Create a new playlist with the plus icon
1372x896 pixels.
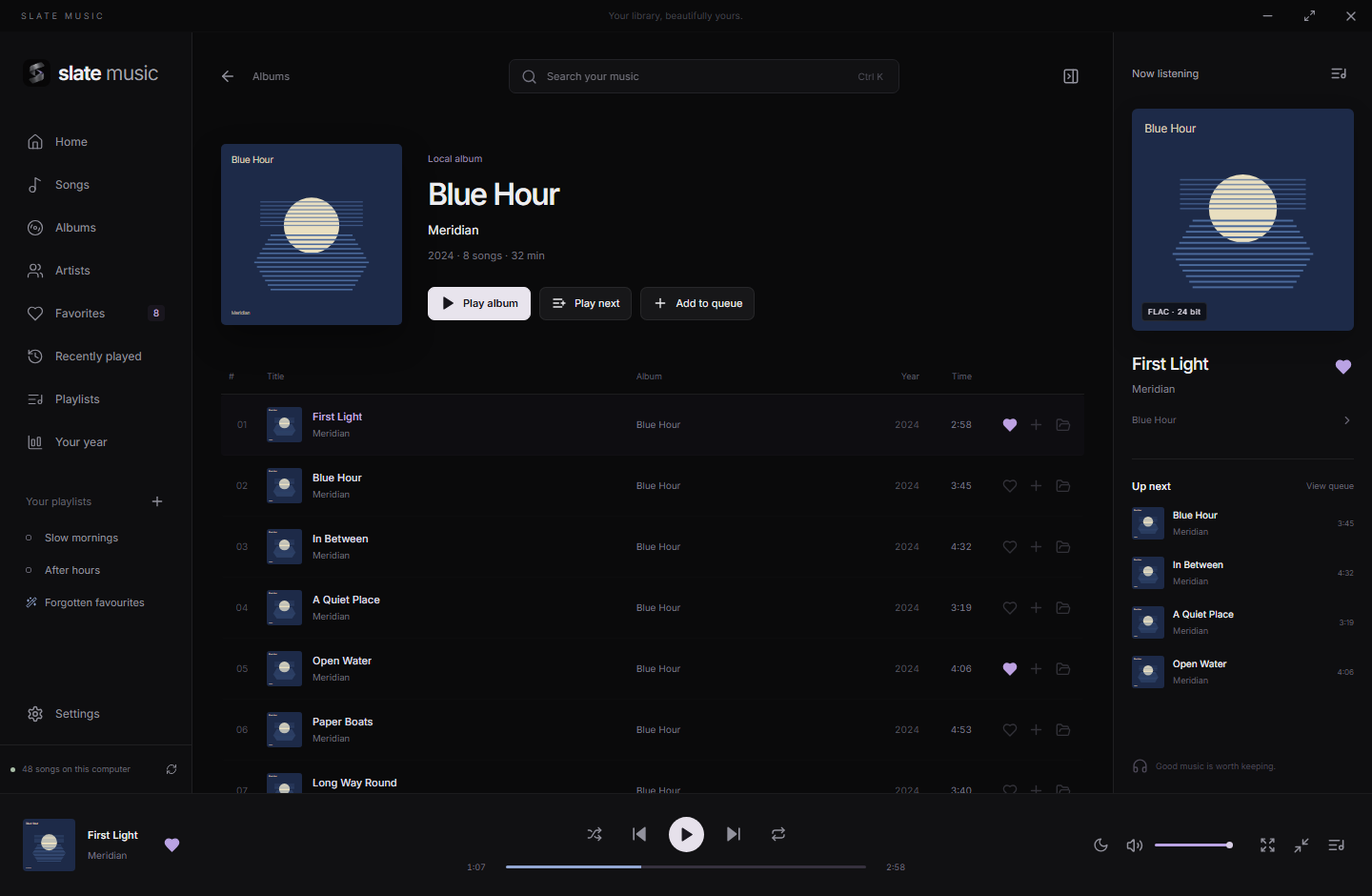click(157, 501)
